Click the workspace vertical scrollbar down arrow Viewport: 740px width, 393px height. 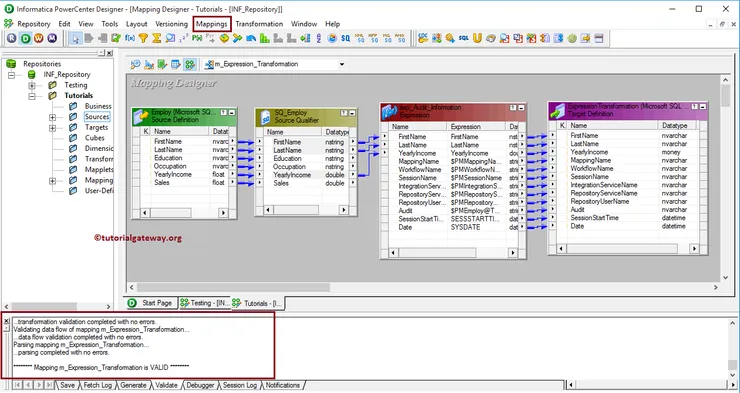click(x=725, y=278)
